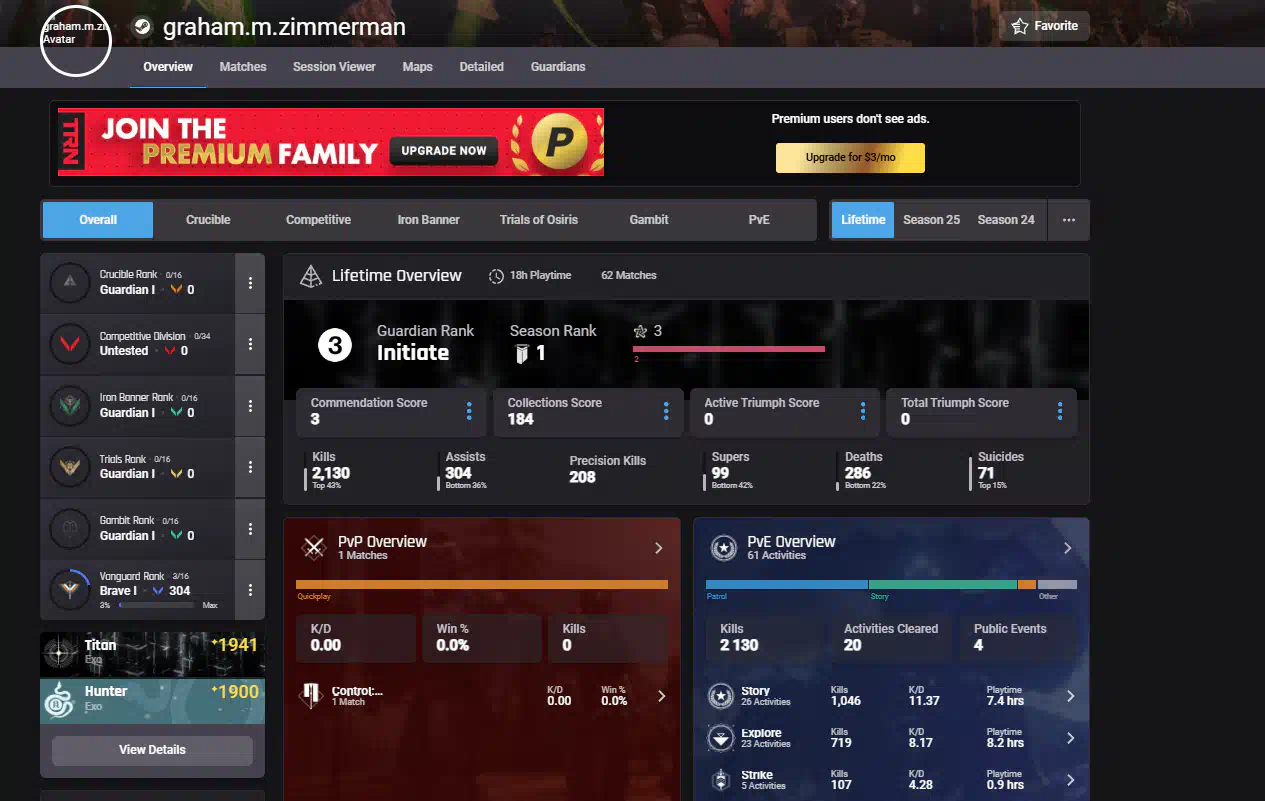
Task: Open more seasons ellipsis menu
Action: coord(1068,220)
